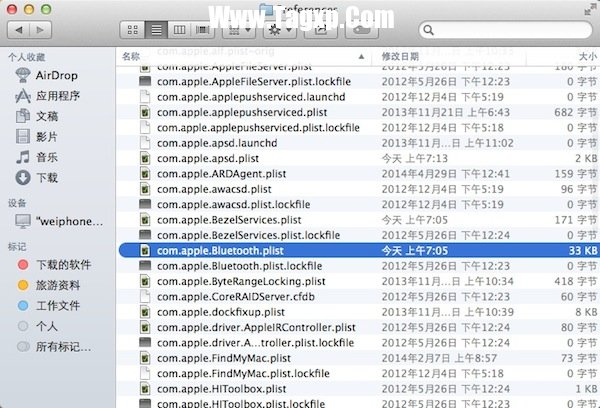
Task: Click the date 2014年4月29日 下午12:41
Action: click(x=446, y=174)
